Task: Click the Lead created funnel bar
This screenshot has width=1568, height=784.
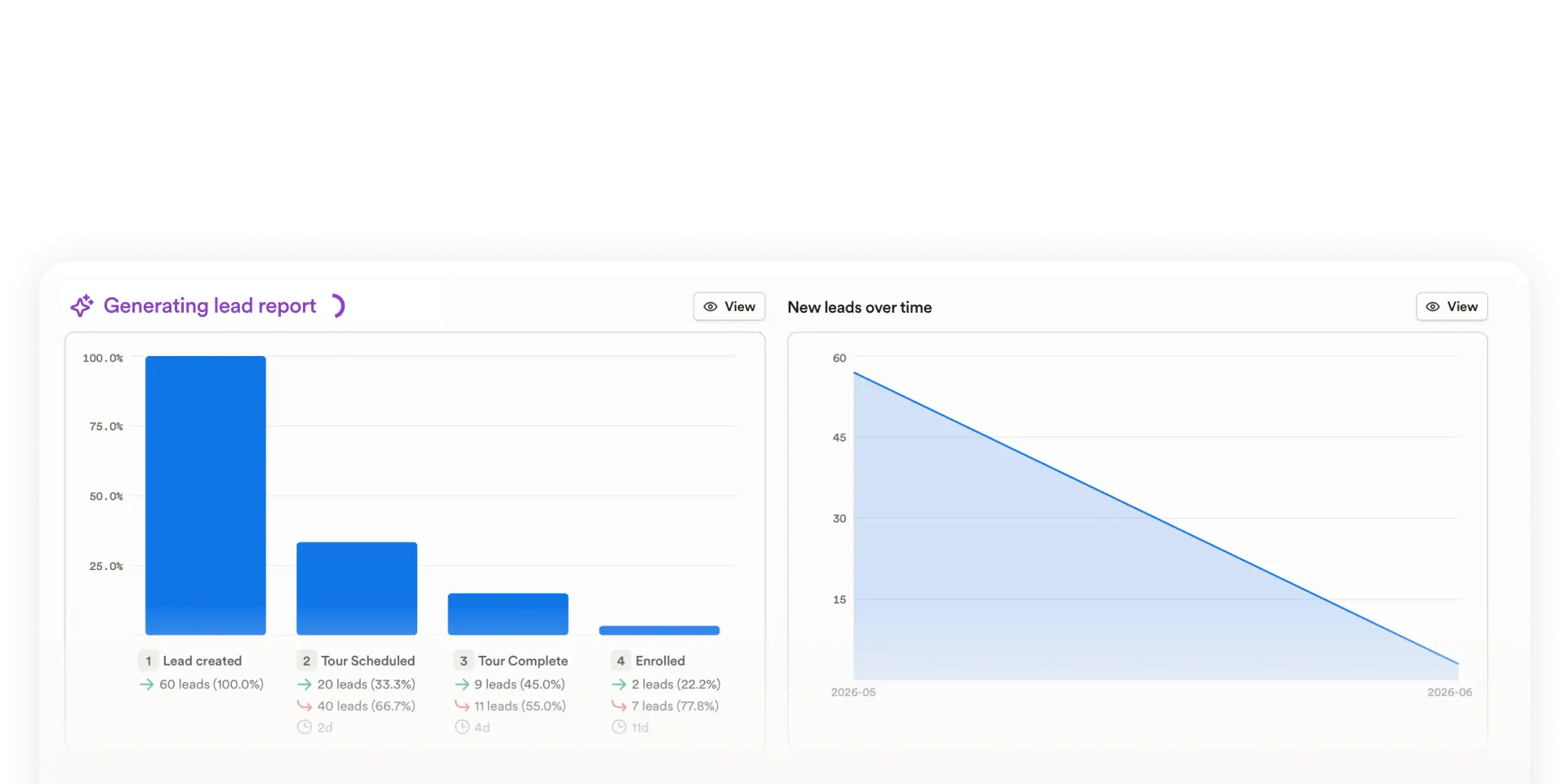Action: [x=206, y=495]
